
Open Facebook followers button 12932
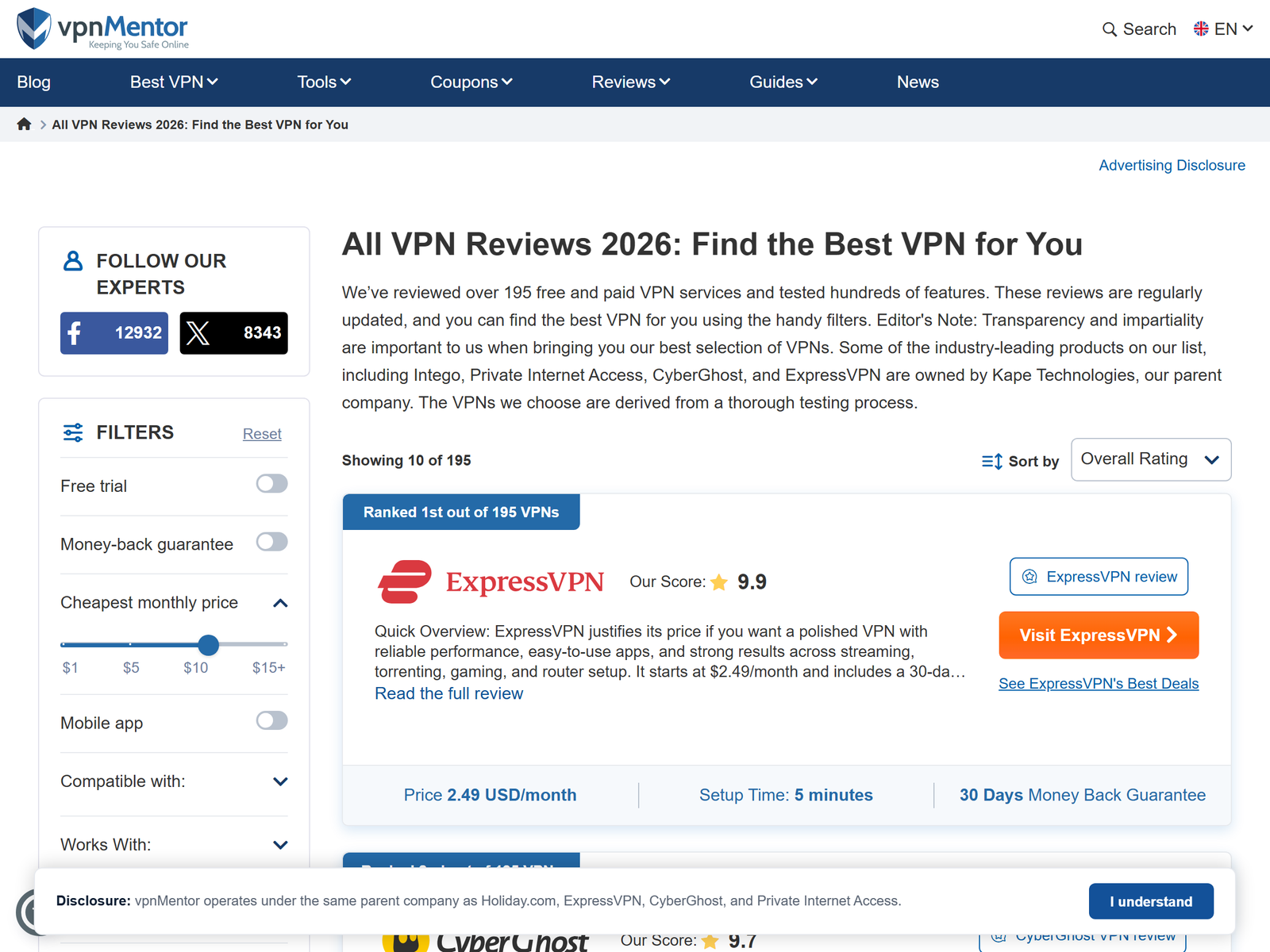tap(114, 333)
